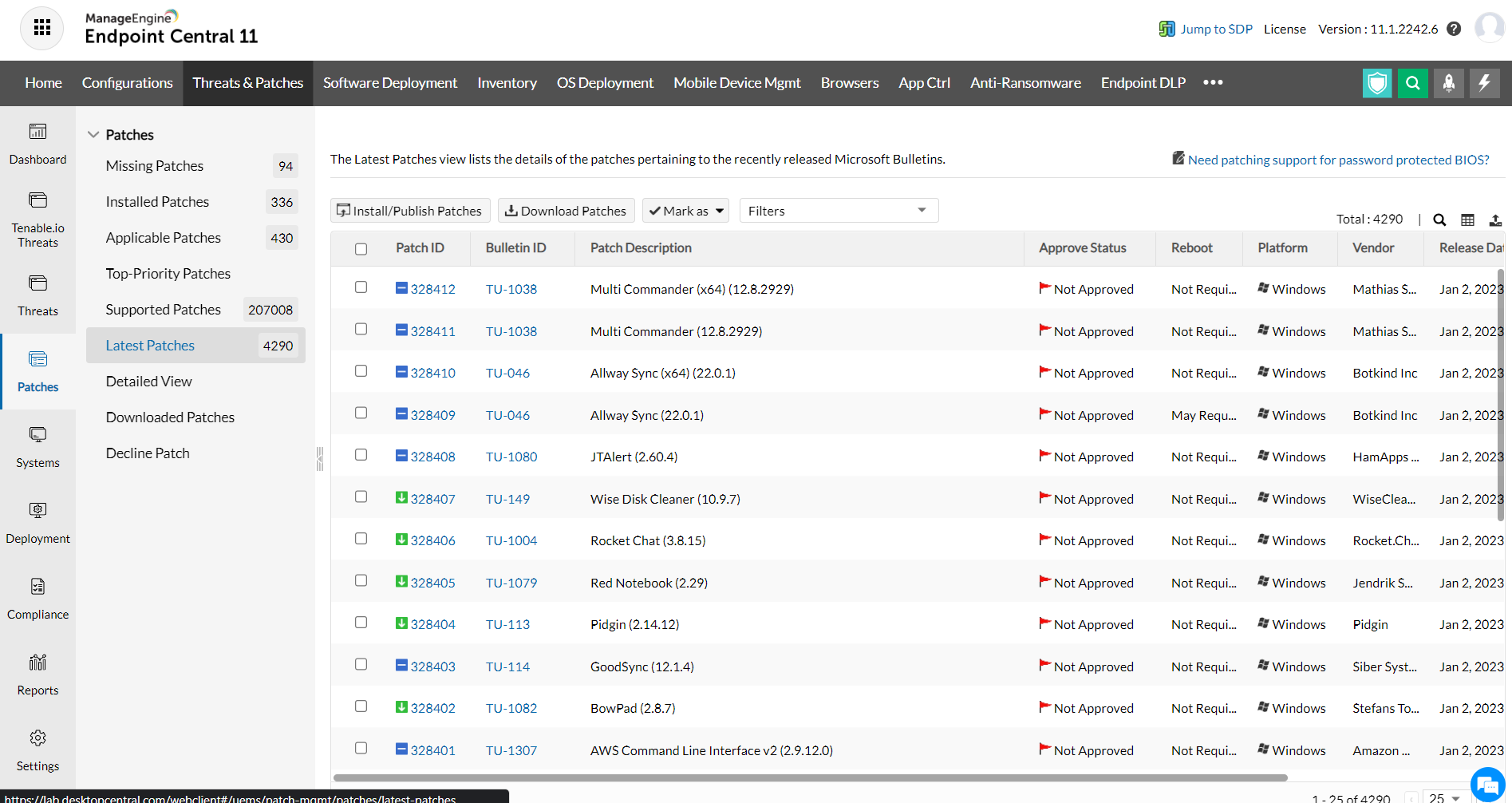Image resolution: width=1512 pixels, height=803 pixels.
Task: Open the password protected BIOS support link
Action: [1338, 160]
